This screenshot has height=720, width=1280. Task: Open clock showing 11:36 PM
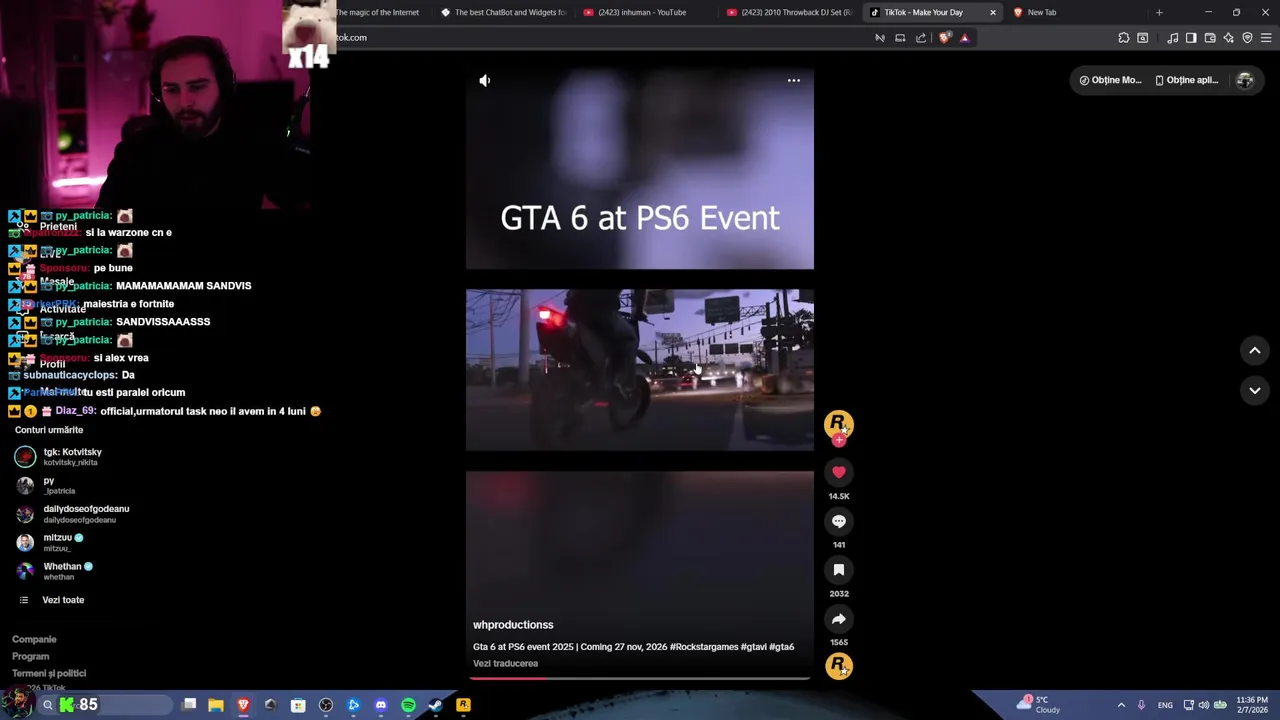(x=1252, y=705)
